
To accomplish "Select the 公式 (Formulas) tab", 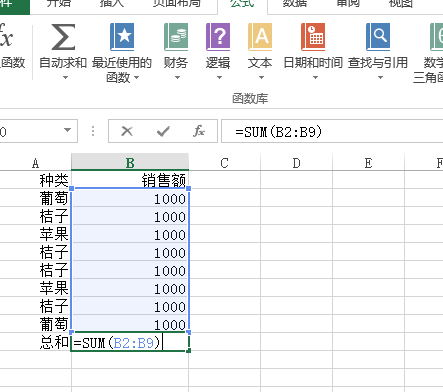I will coord(242,4).
